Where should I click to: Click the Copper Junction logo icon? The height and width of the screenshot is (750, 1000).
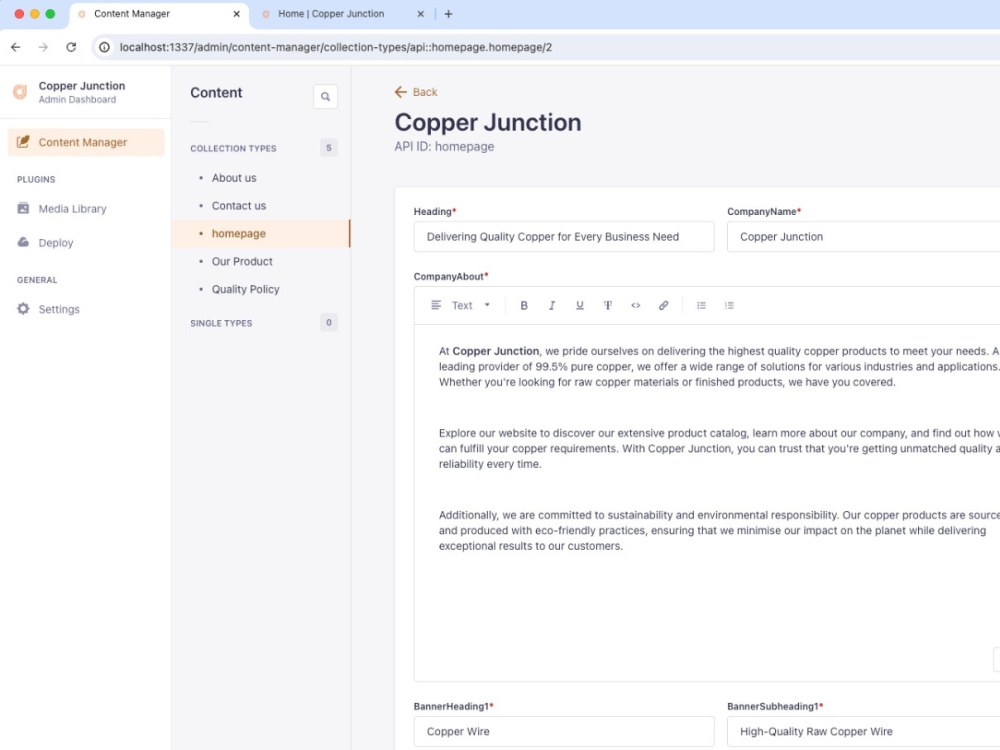[20, 92]
